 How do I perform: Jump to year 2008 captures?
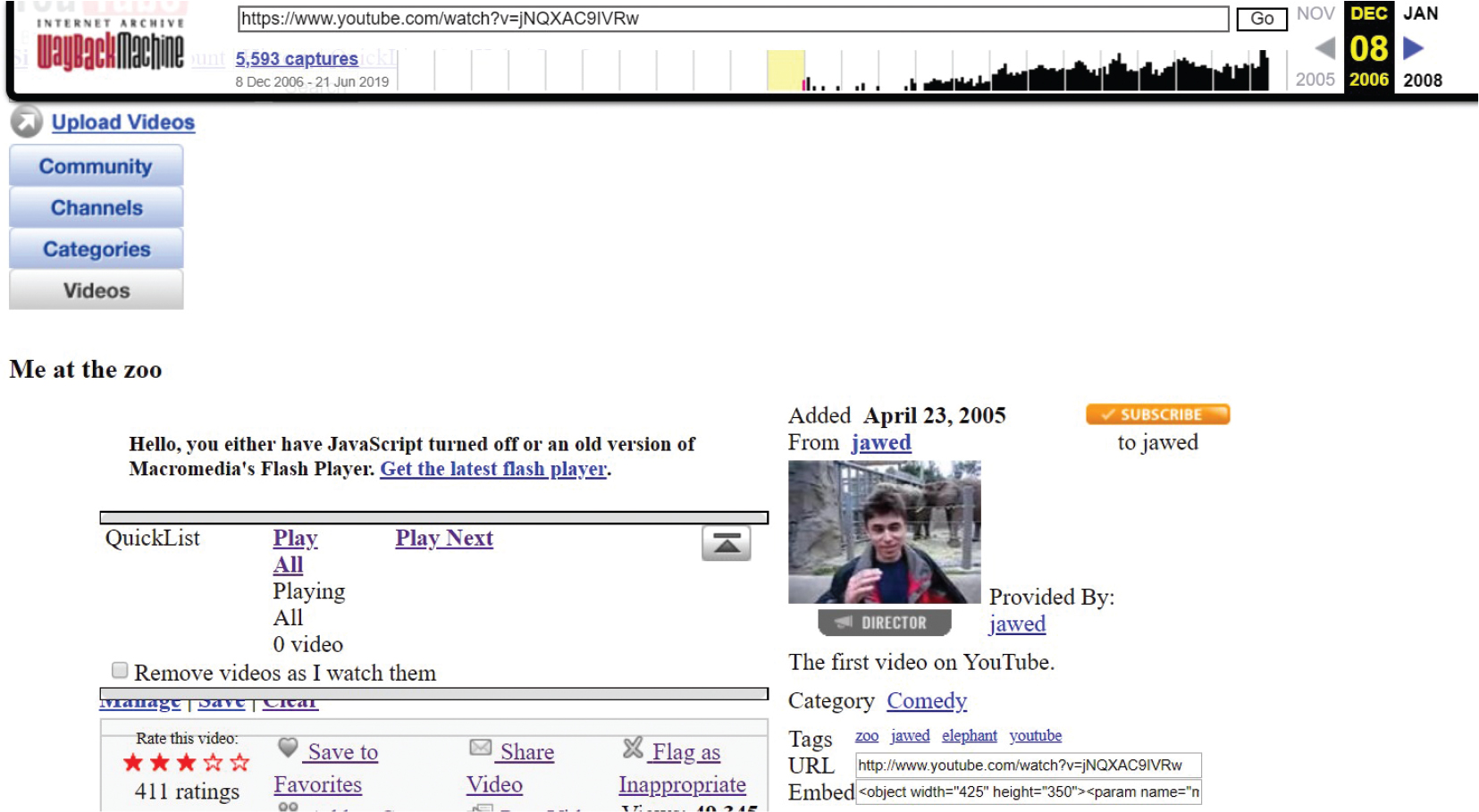[1423, 80]
